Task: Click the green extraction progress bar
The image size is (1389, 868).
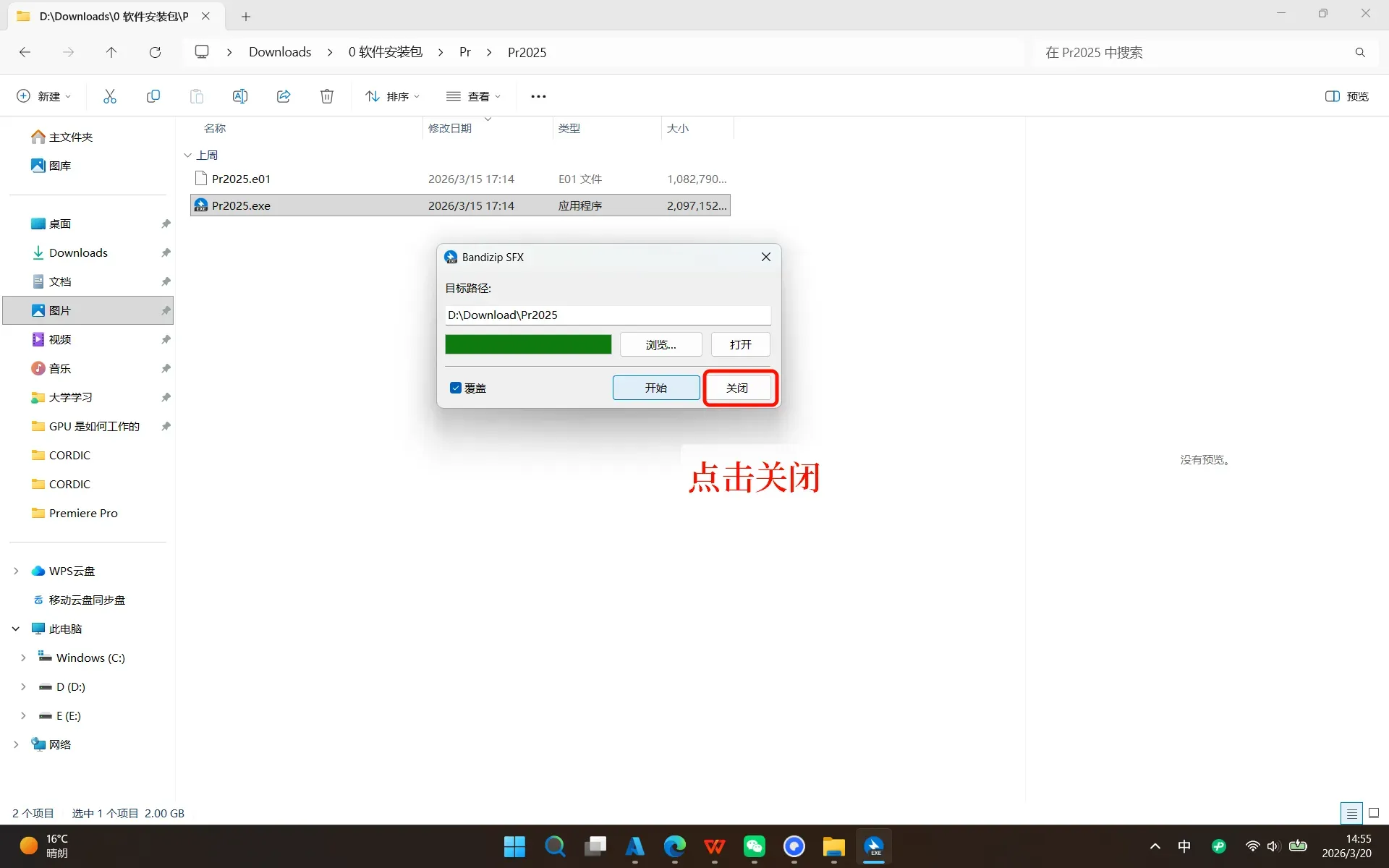Action: 528,344
